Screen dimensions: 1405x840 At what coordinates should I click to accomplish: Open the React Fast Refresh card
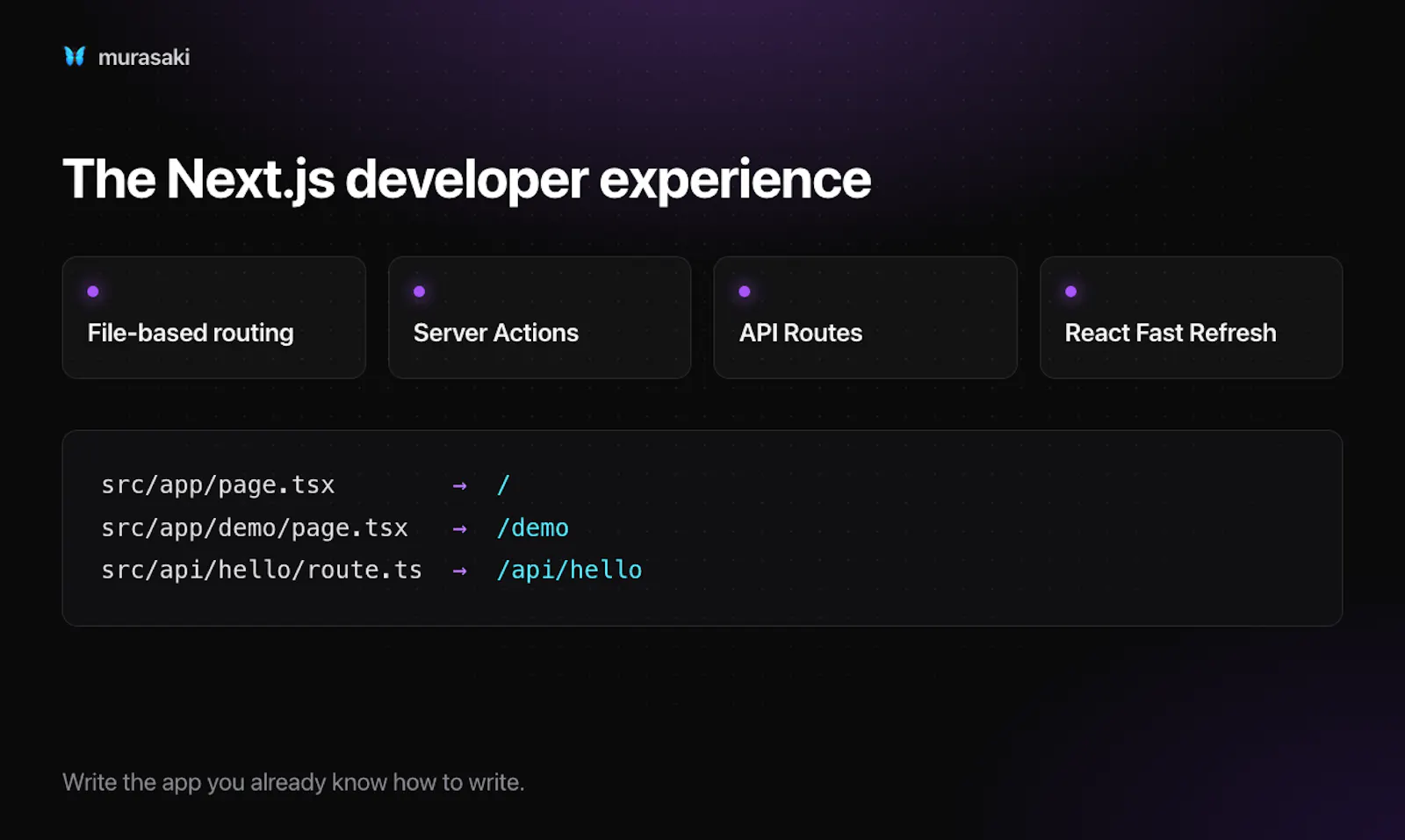pos(1192,318)
